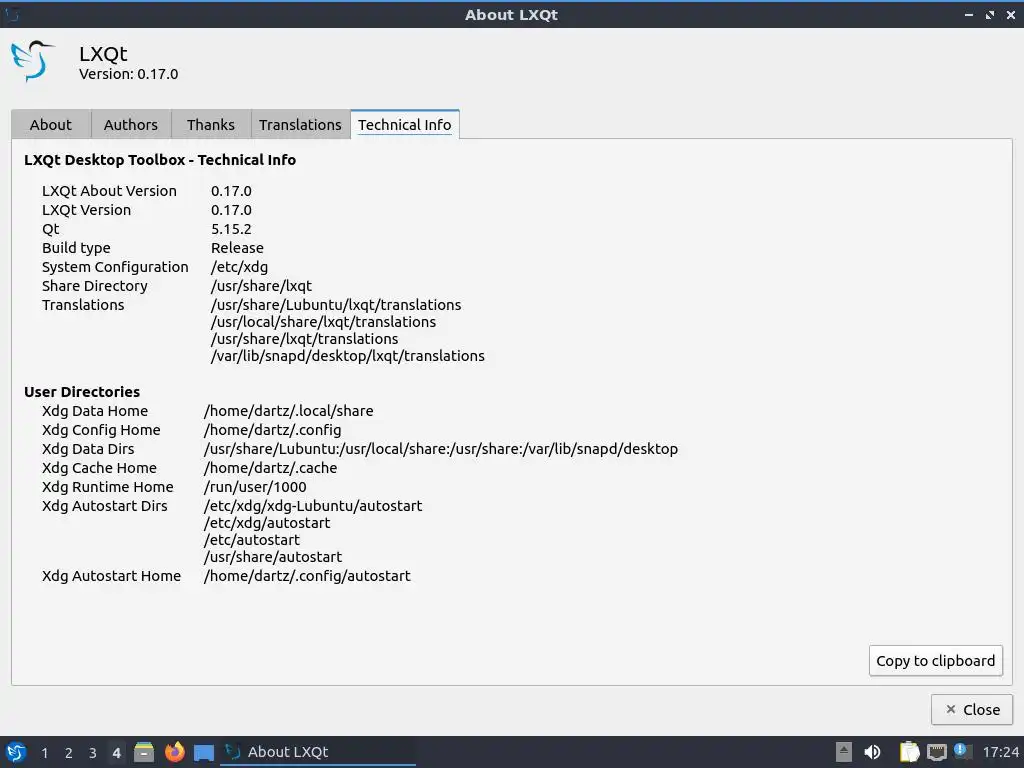1024x768 pixels.
Task: Open the clipboard manager tray icon
Action: 910,752
